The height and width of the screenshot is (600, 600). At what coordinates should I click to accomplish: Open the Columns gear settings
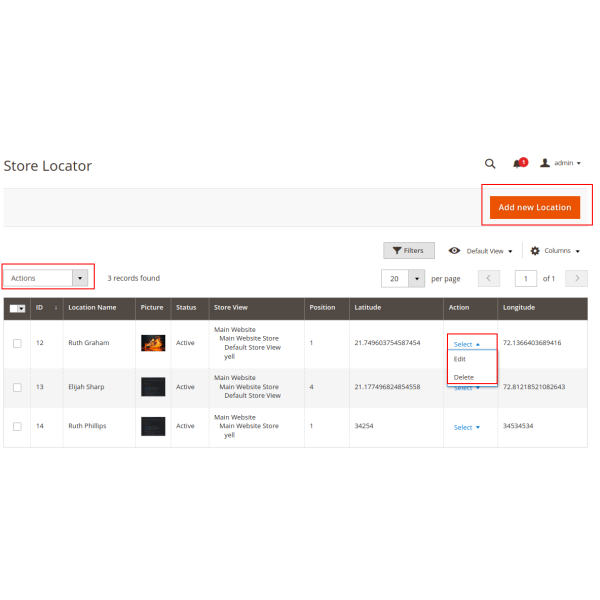(x=555, y=251)
